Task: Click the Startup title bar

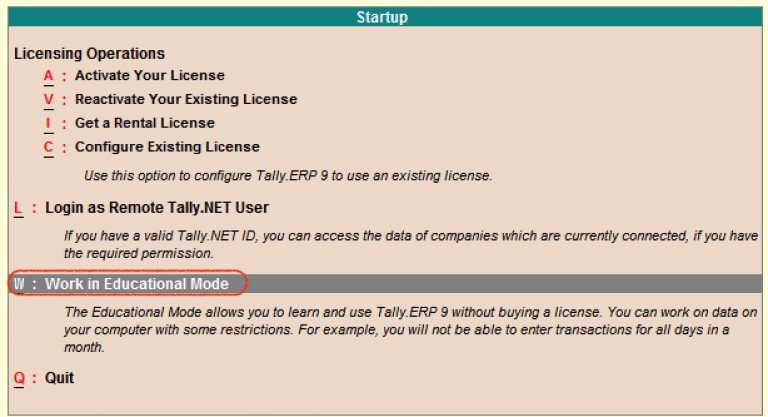Action: 385,17
